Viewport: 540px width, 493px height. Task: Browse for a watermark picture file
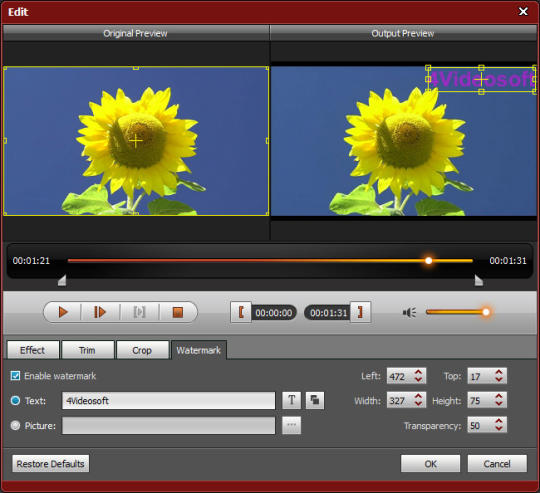tap(291, 425)
